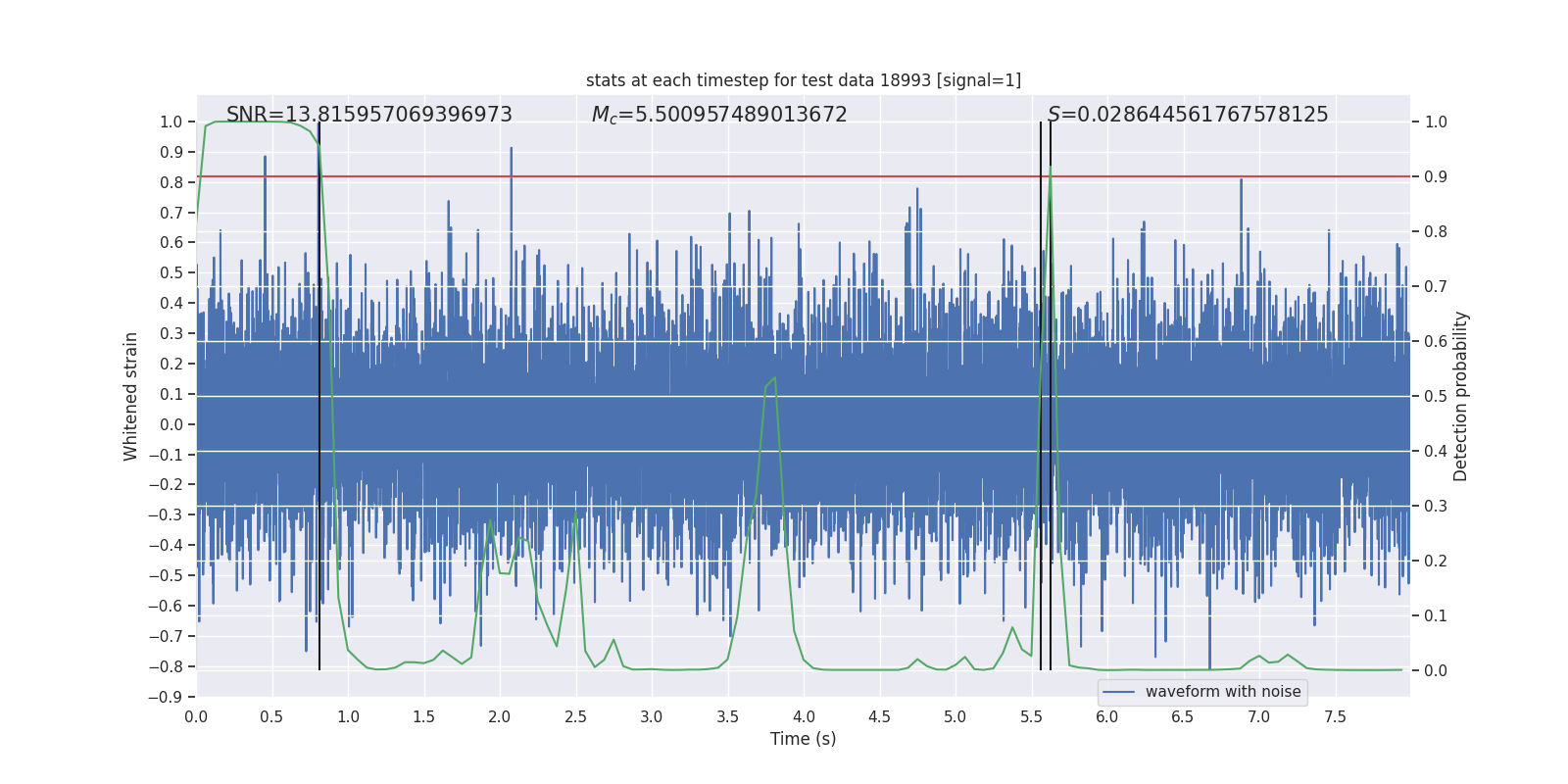Image resolution: width=1568 pixels, height=784 pixels.
Task: Click the 0.0 tick on the time axis
Action: pyautogui.click(x=196, y=717)
